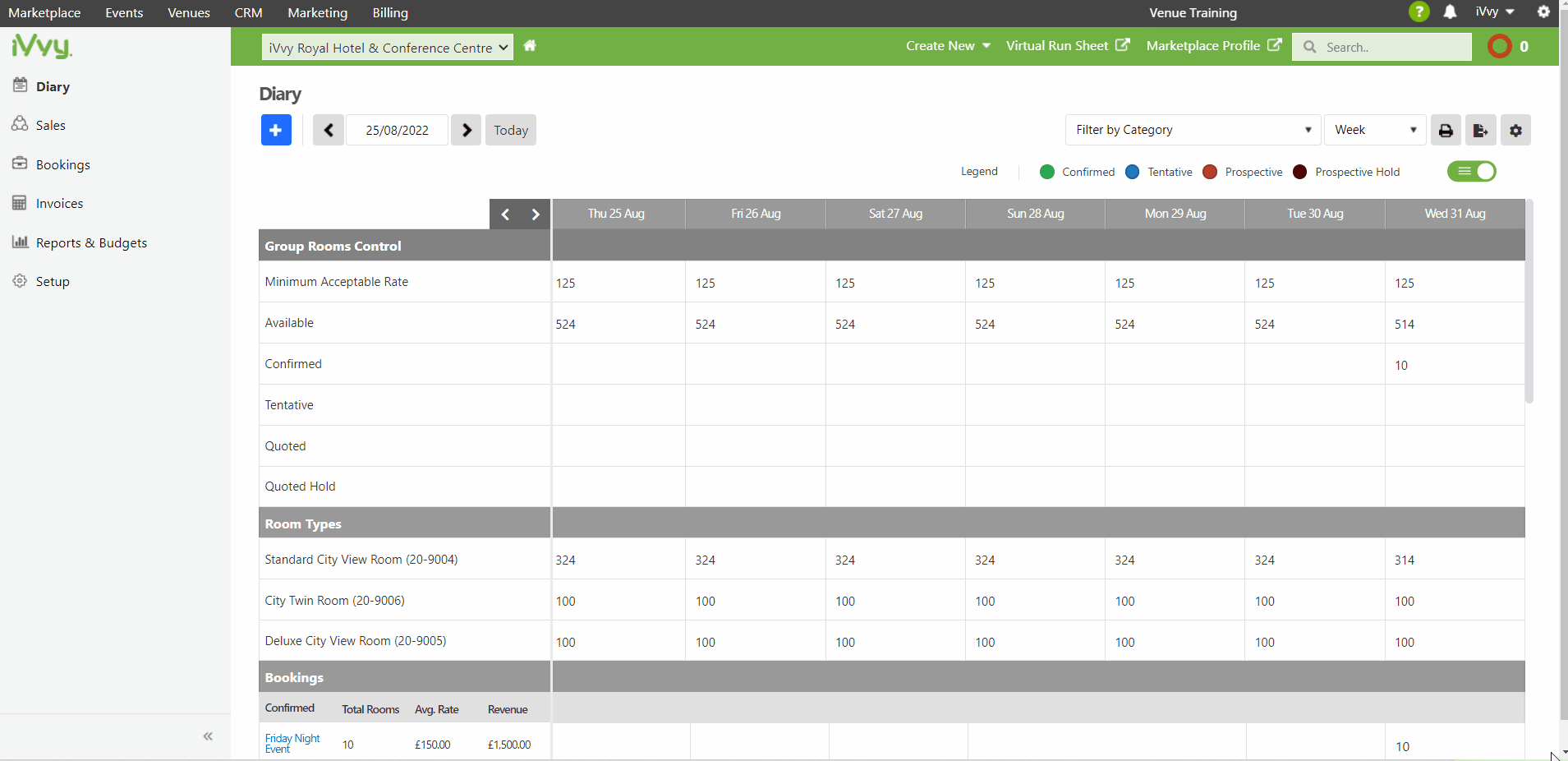Open the Venues top menu
This screenshot has width=1568, height=761.
tap(189, 12)
